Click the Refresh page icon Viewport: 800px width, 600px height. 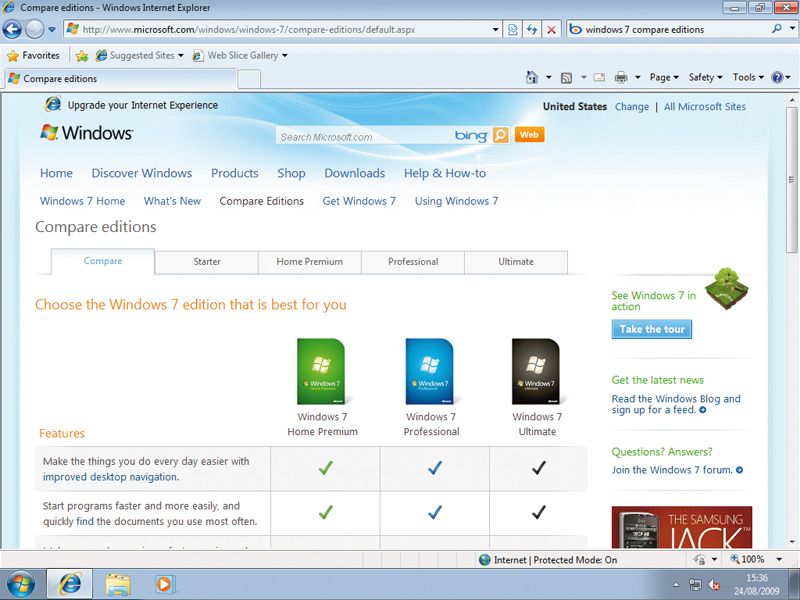[532, 30]
